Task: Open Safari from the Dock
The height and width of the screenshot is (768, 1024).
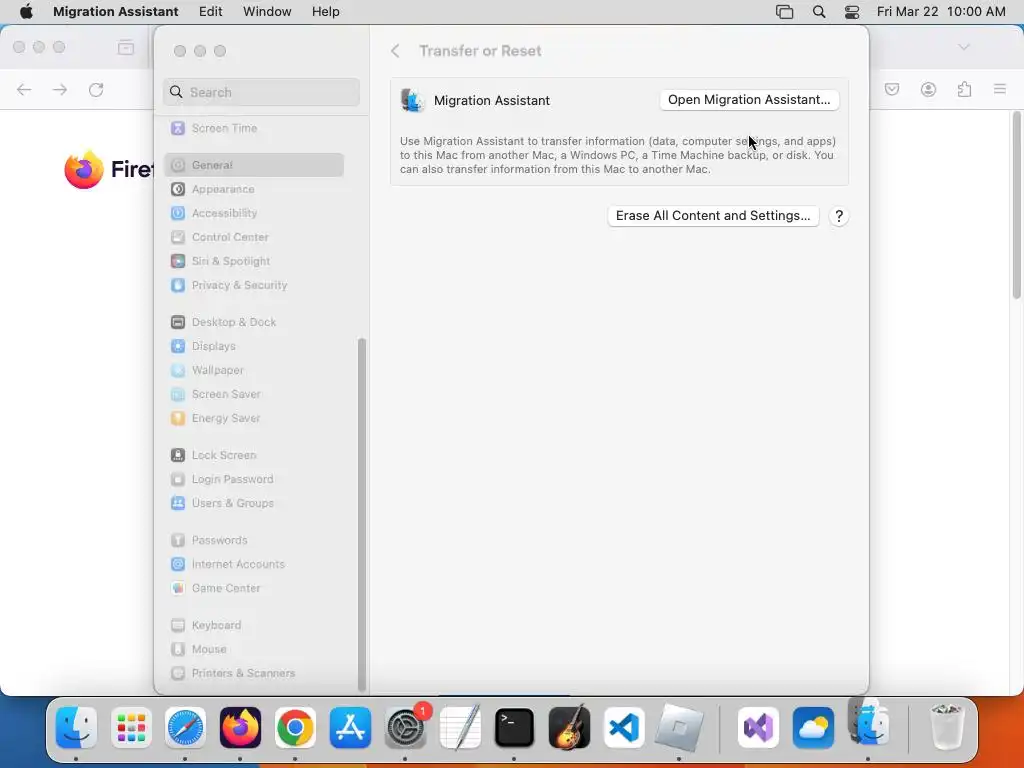Action: 185,728
